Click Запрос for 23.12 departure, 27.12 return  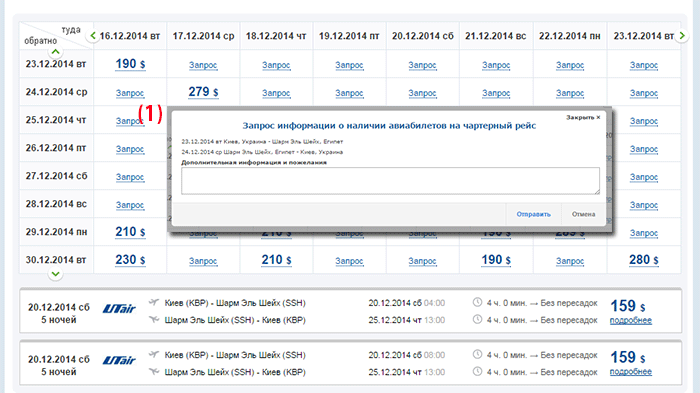point(644,177)
